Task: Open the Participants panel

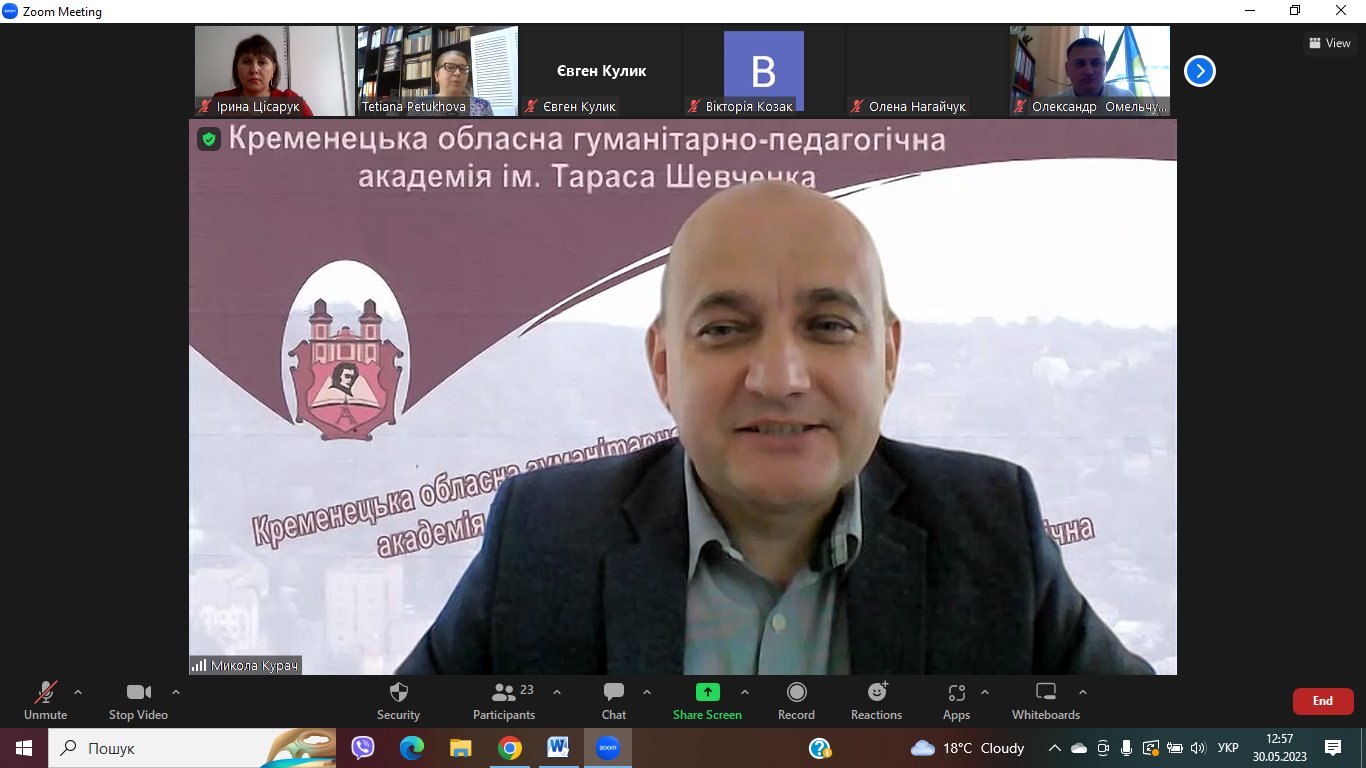Action: (x=504, y=693)
